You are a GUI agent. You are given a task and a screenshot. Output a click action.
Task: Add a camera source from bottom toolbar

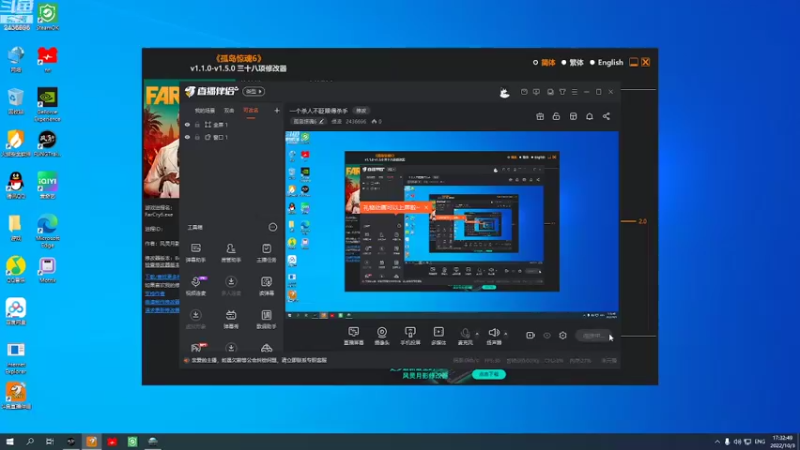[x=382, y=335]
